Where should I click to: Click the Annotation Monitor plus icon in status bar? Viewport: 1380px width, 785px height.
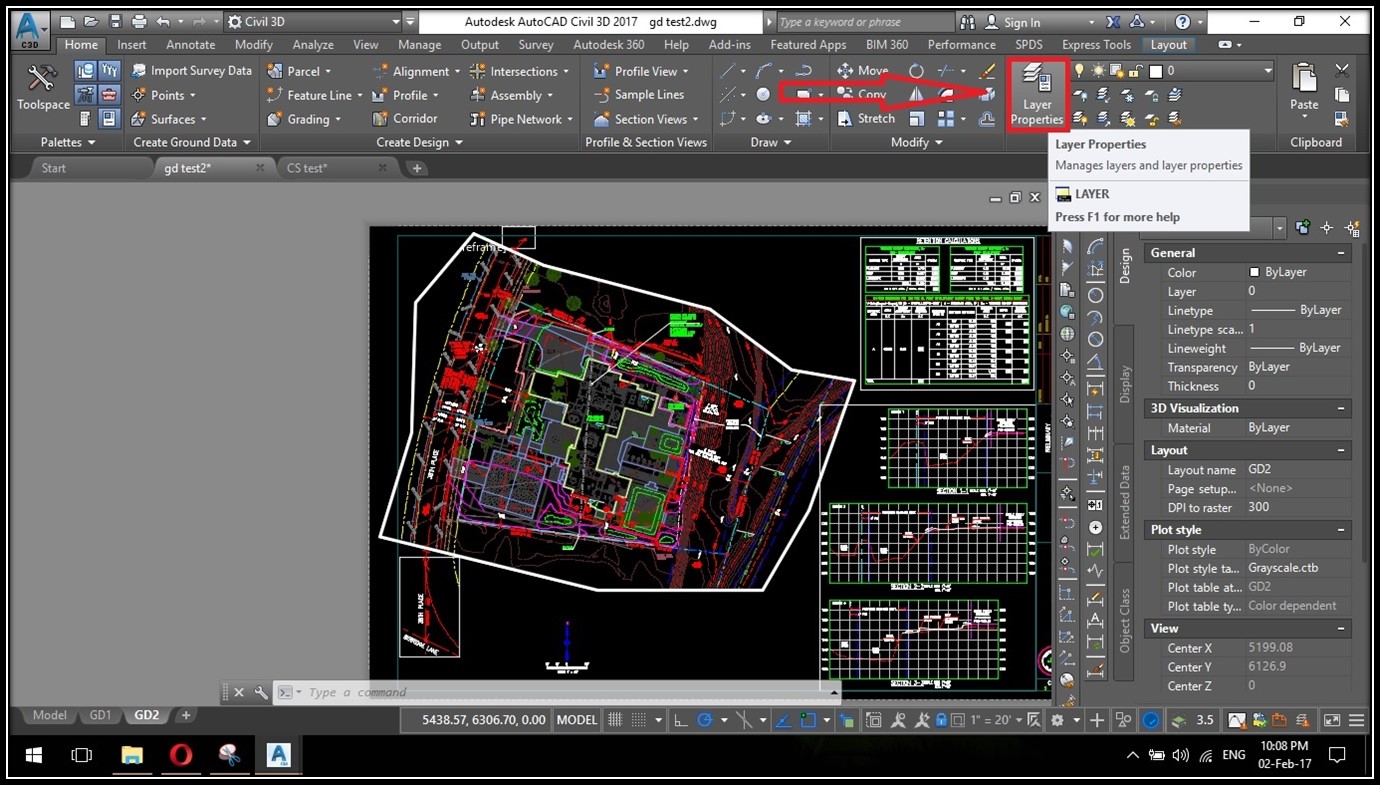[x=1097, y=720]
